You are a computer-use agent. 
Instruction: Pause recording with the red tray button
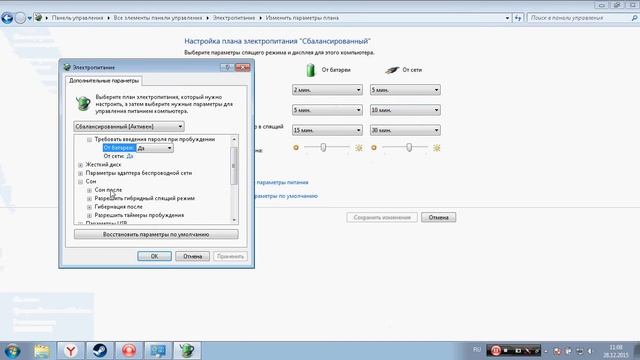pyautogui.click(x=496, y=351)
